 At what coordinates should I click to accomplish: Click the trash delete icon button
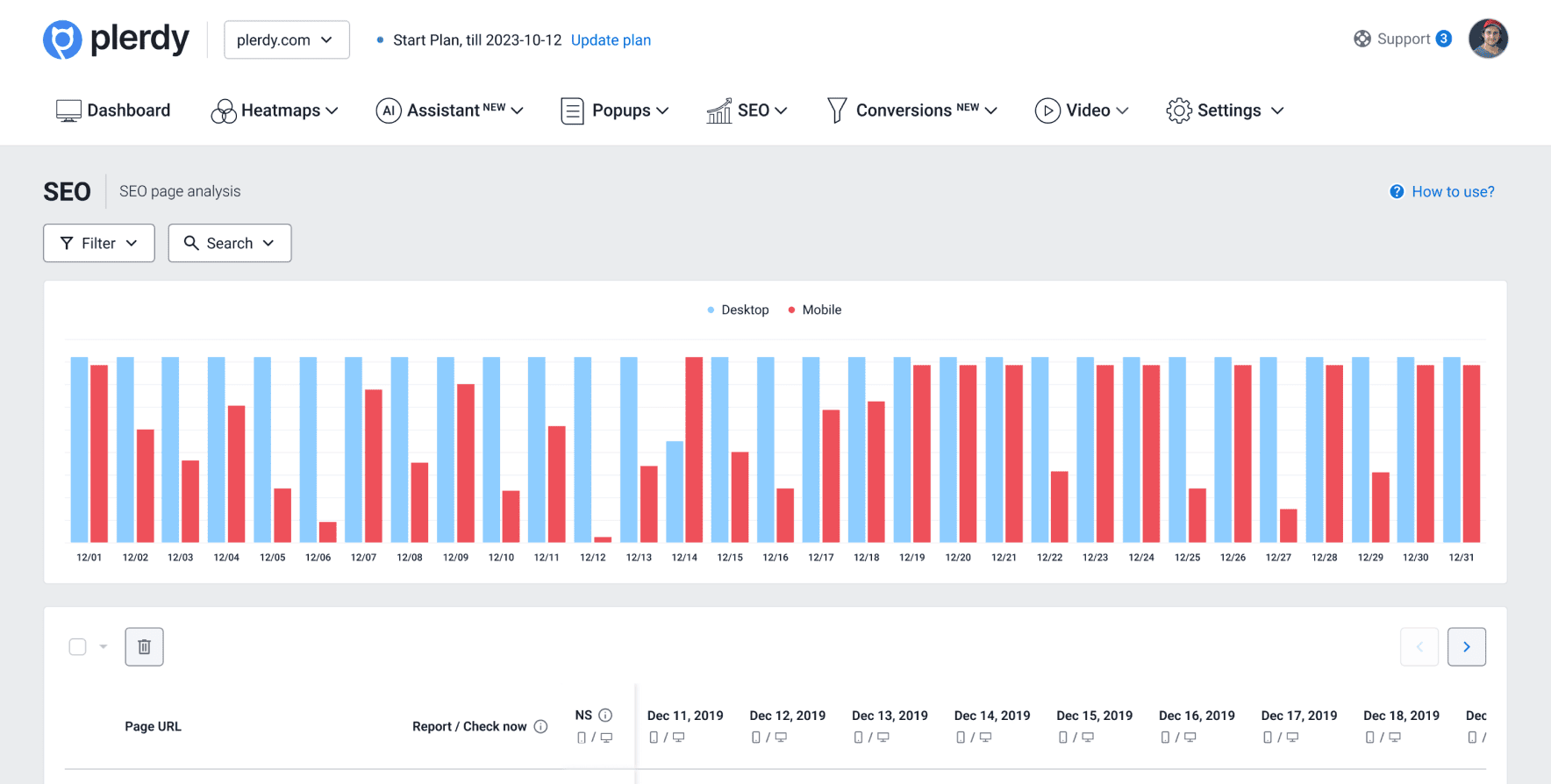[144, 647]
